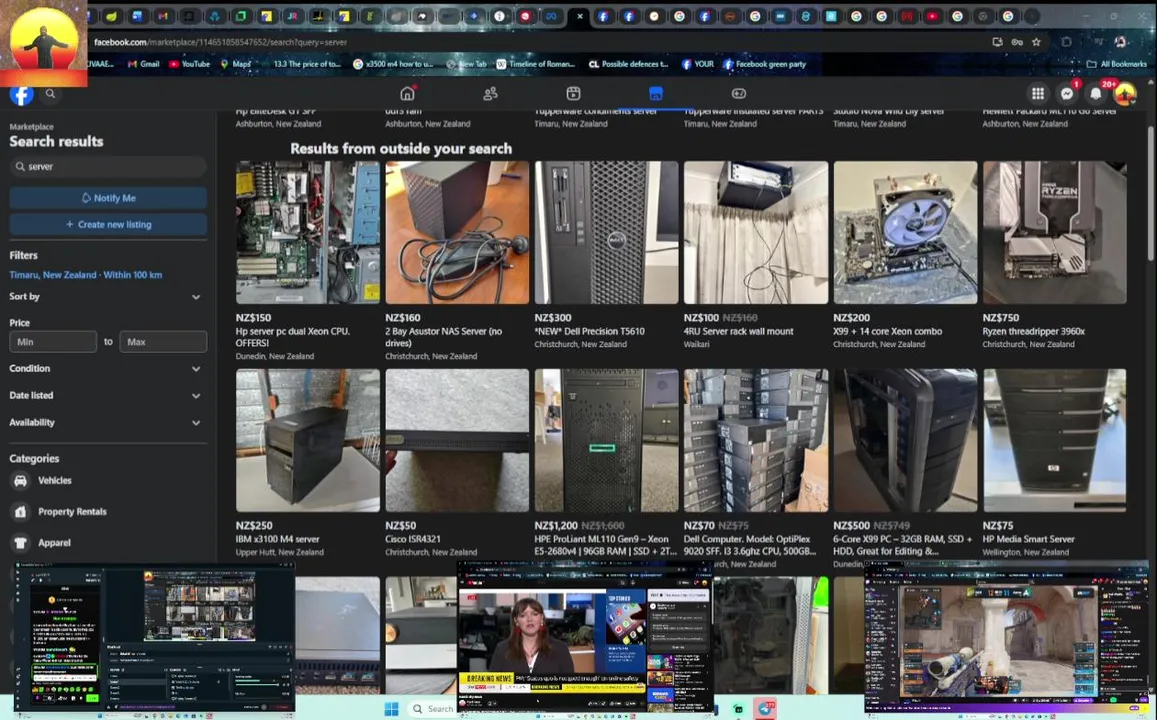The height and width of the screenshot is (720, 1157).
Task: Change the Timaru location filter link
Action: (86, 274)
